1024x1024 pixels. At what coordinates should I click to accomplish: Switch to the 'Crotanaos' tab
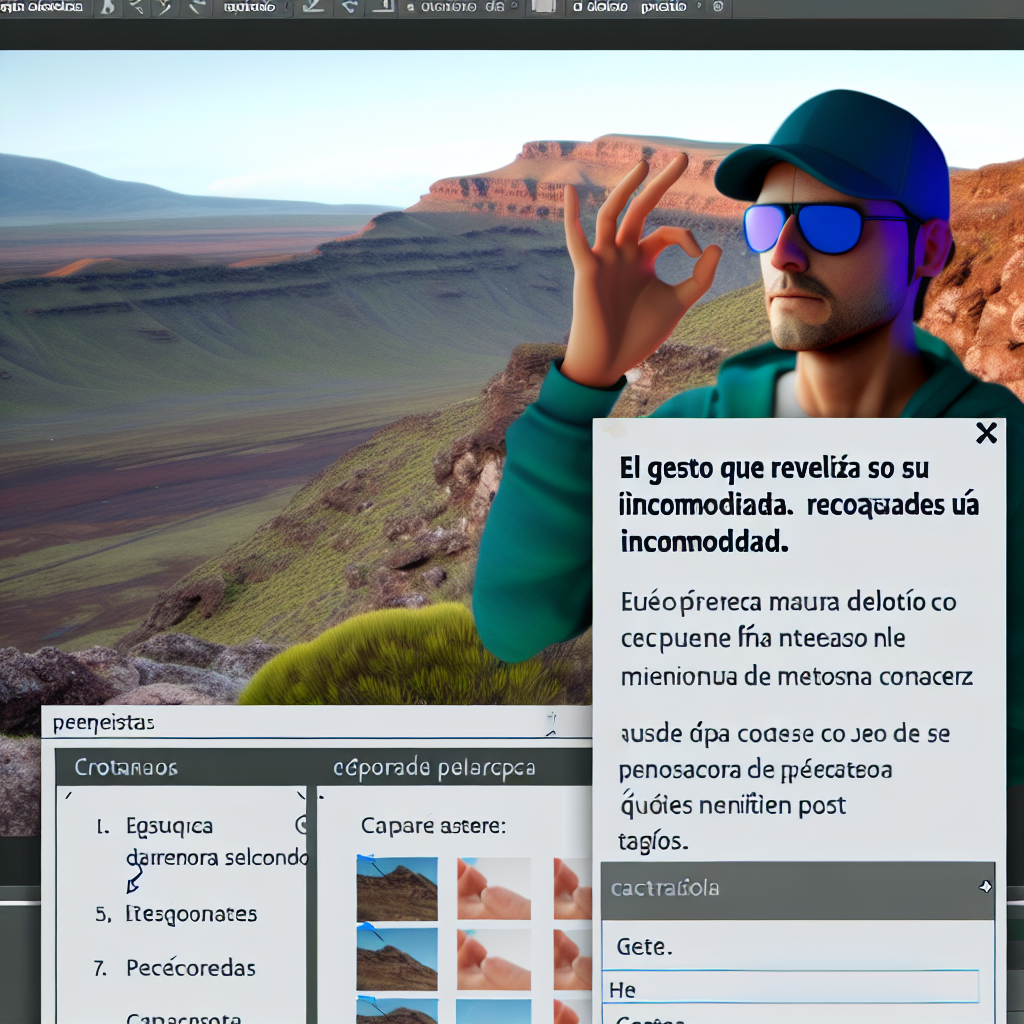click(126, 768)
